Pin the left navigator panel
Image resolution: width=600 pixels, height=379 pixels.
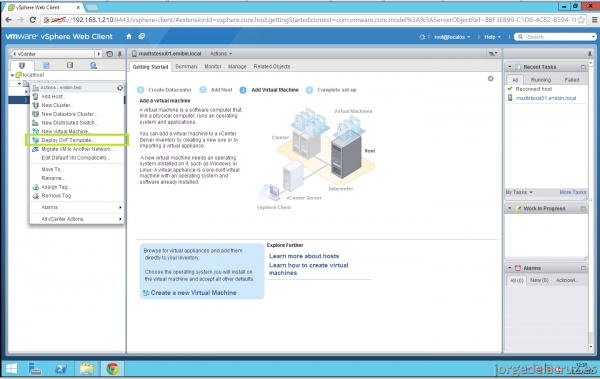(x=120, y=54)
